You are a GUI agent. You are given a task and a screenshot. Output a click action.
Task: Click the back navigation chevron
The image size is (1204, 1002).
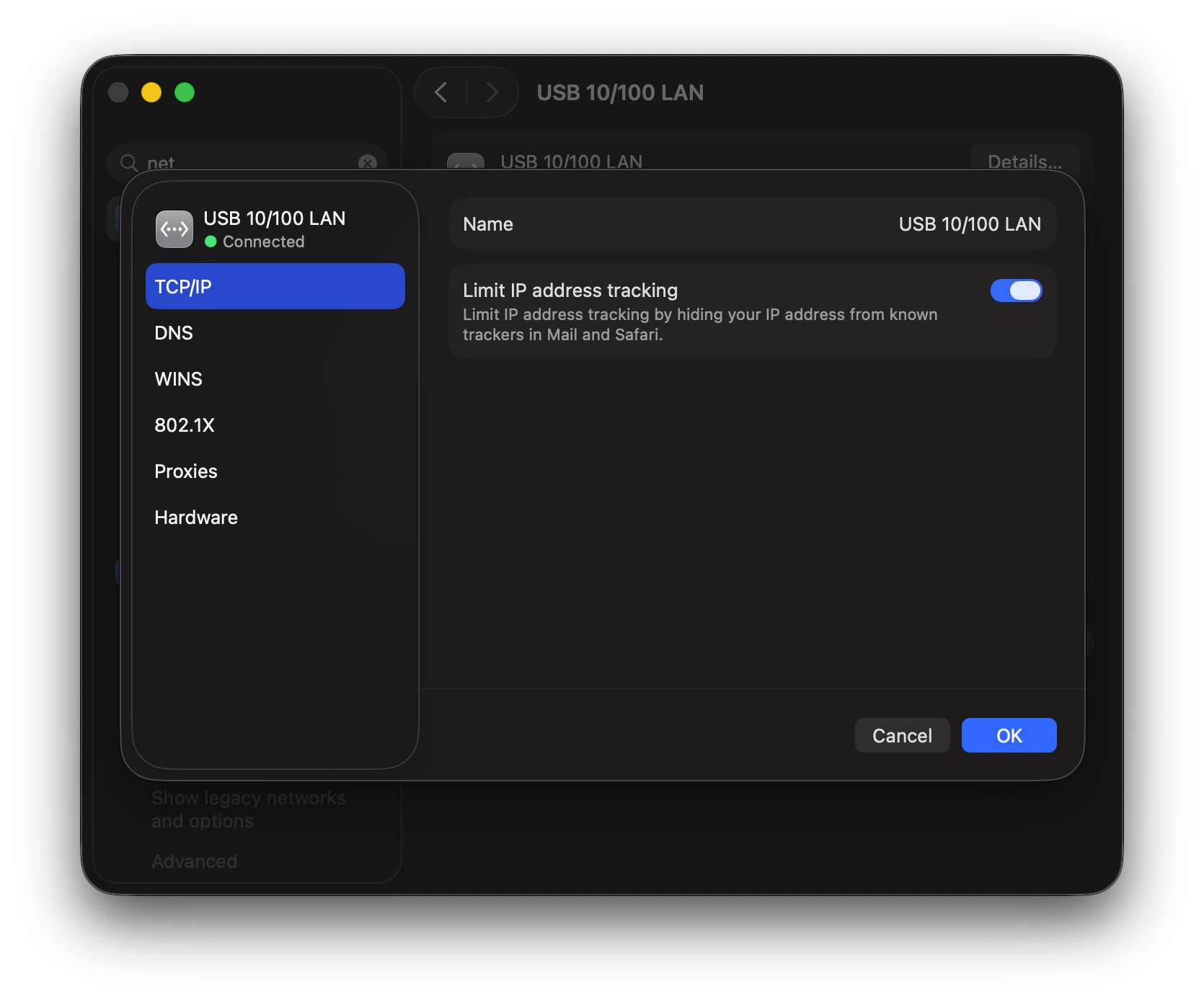coord(441,92)
